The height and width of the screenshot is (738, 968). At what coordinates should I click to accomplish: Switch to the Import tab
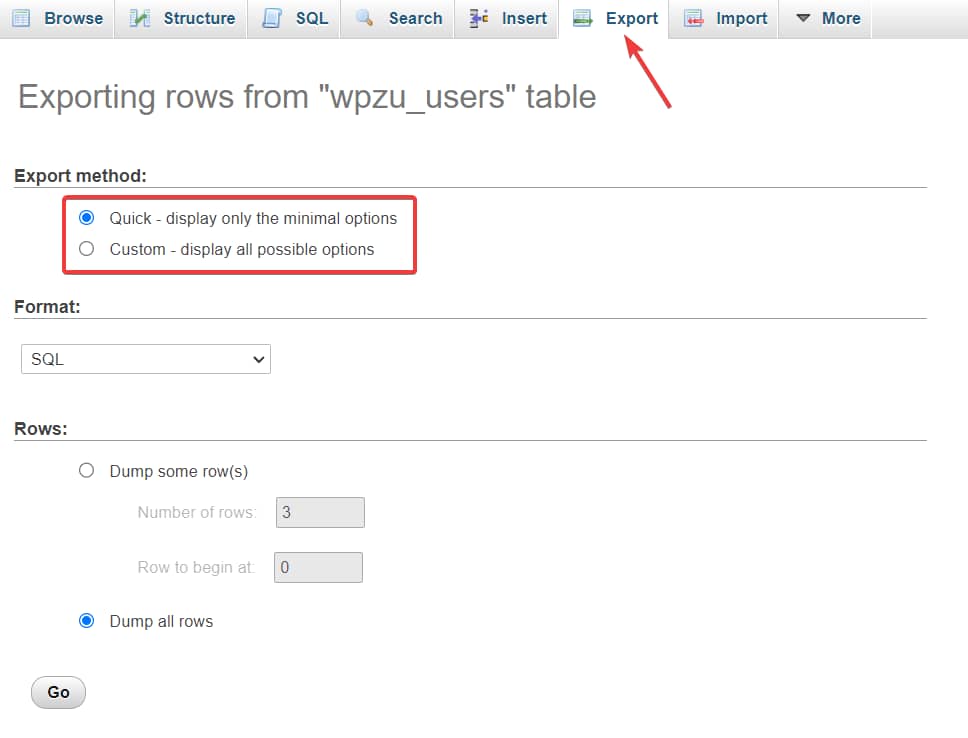(x=724, y=19)
